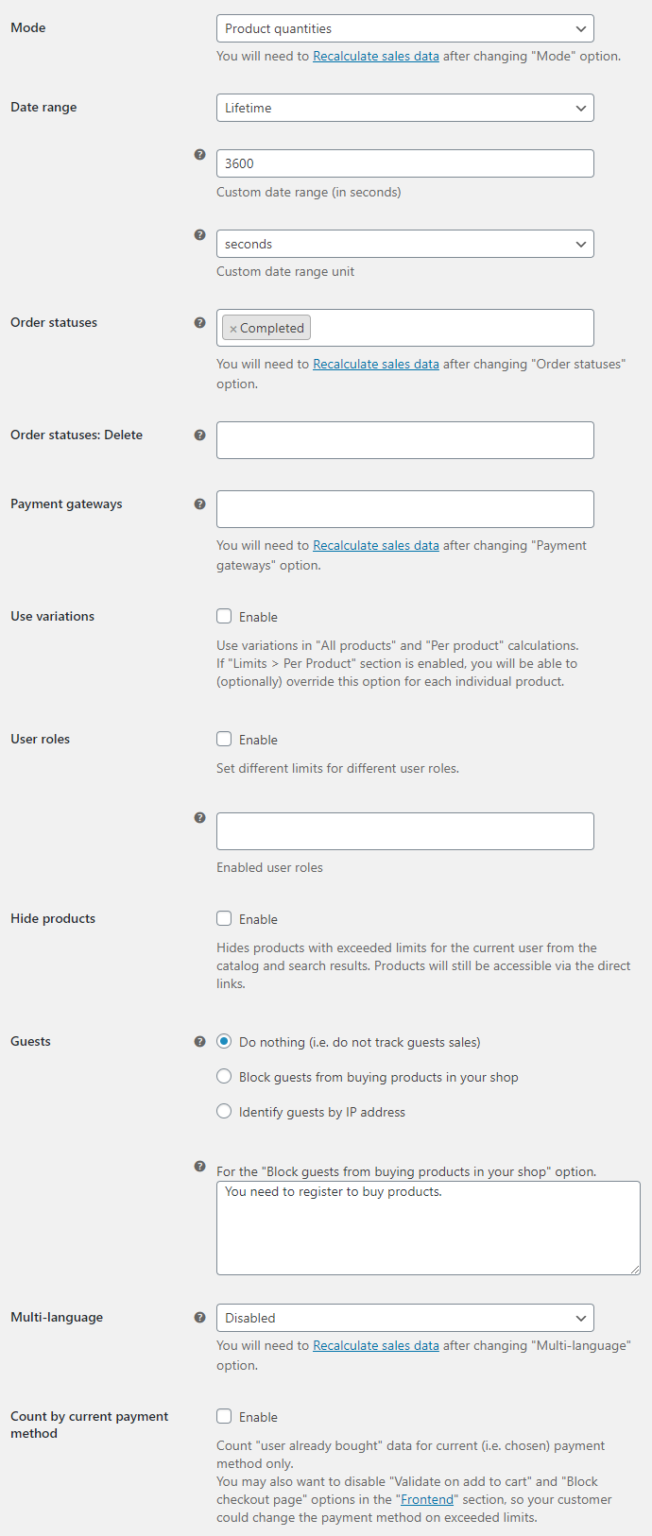
Task: Open the custom date range unit dropdown
Action: (x=405, y=243)
